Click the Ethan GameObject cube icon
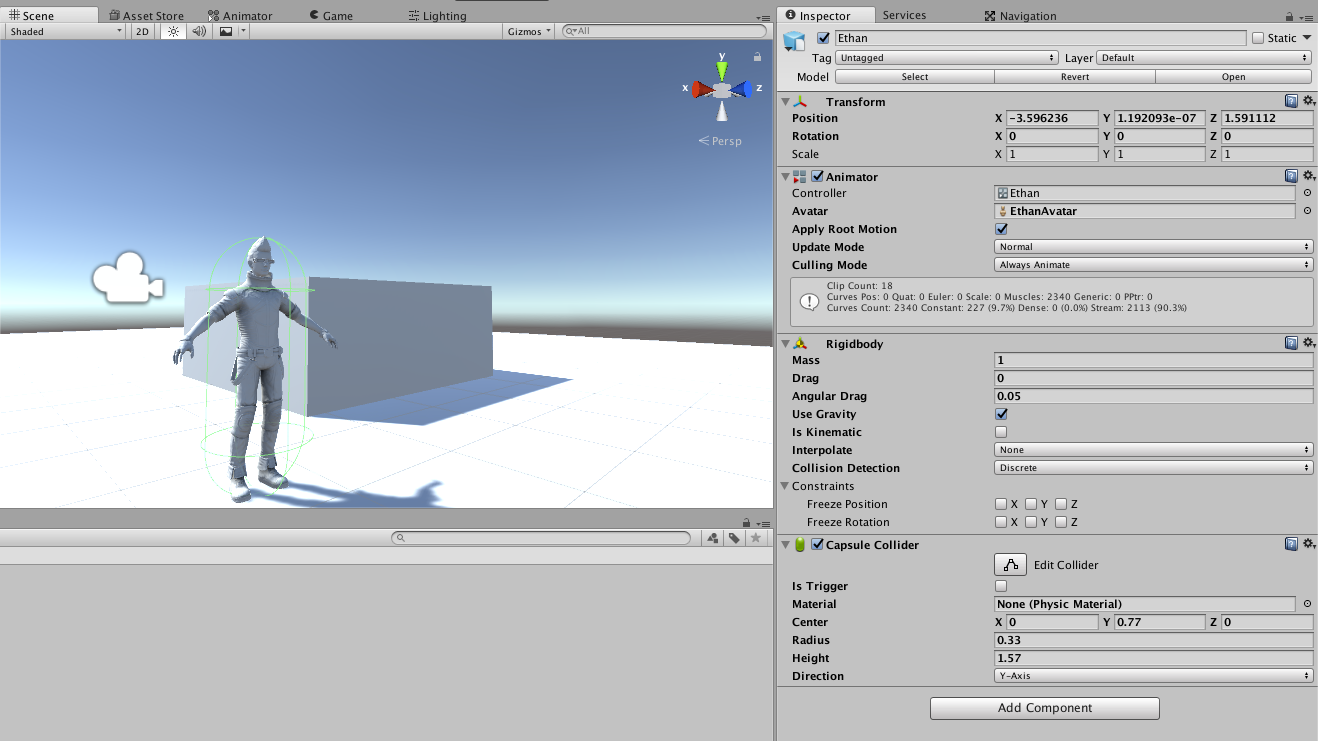The image size is (1318, 741). (x=795, y=41)
